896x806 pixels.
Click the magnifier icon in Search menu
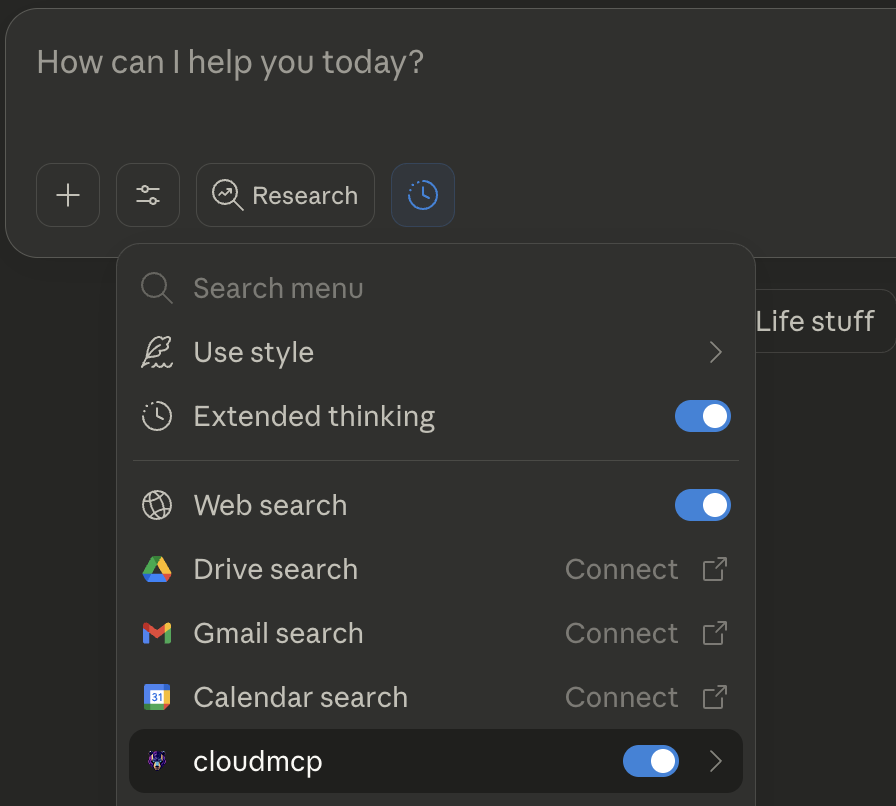pos(157,288)
